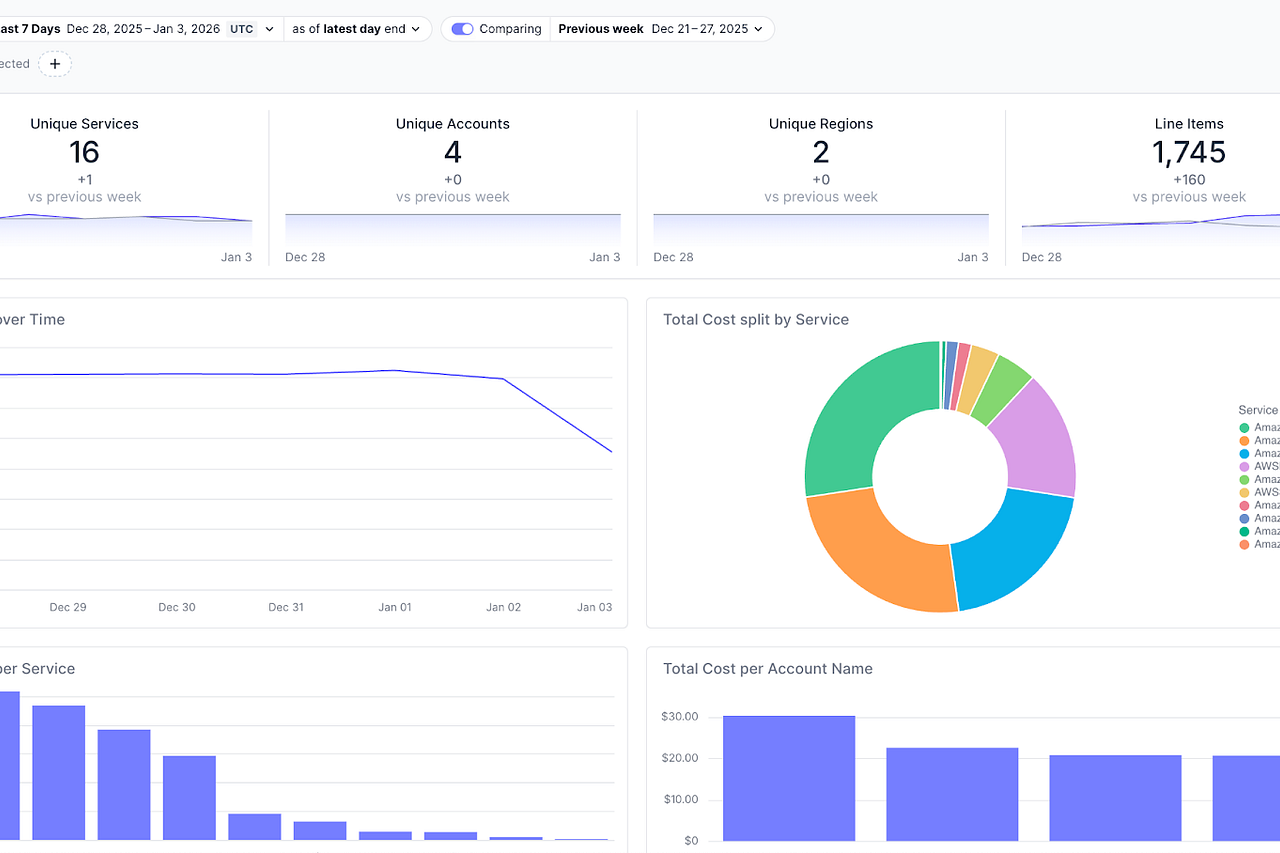Click the plus button to add a filter

pos(55,64)
